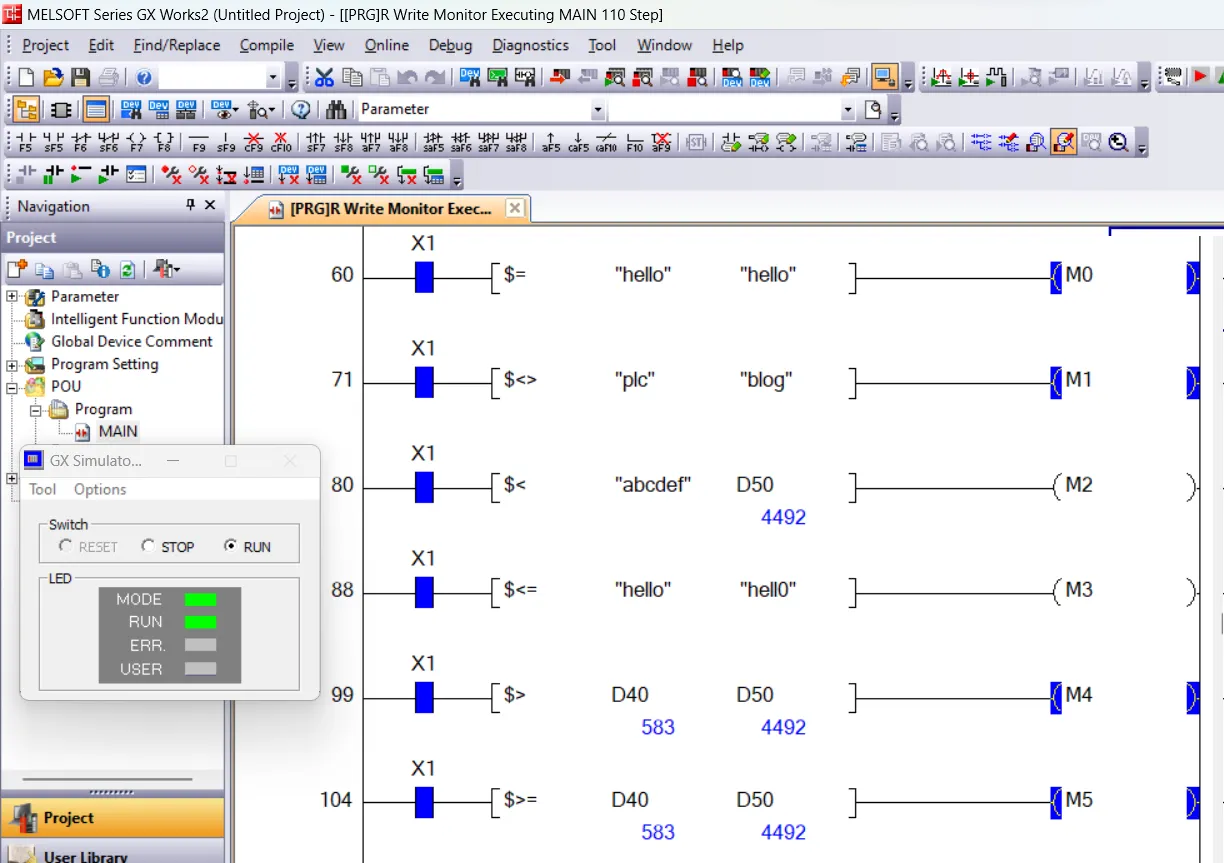Screen dimensions: 1224x863
Task: Click New Data icon in Project toolbar
Action: point(17,269)
